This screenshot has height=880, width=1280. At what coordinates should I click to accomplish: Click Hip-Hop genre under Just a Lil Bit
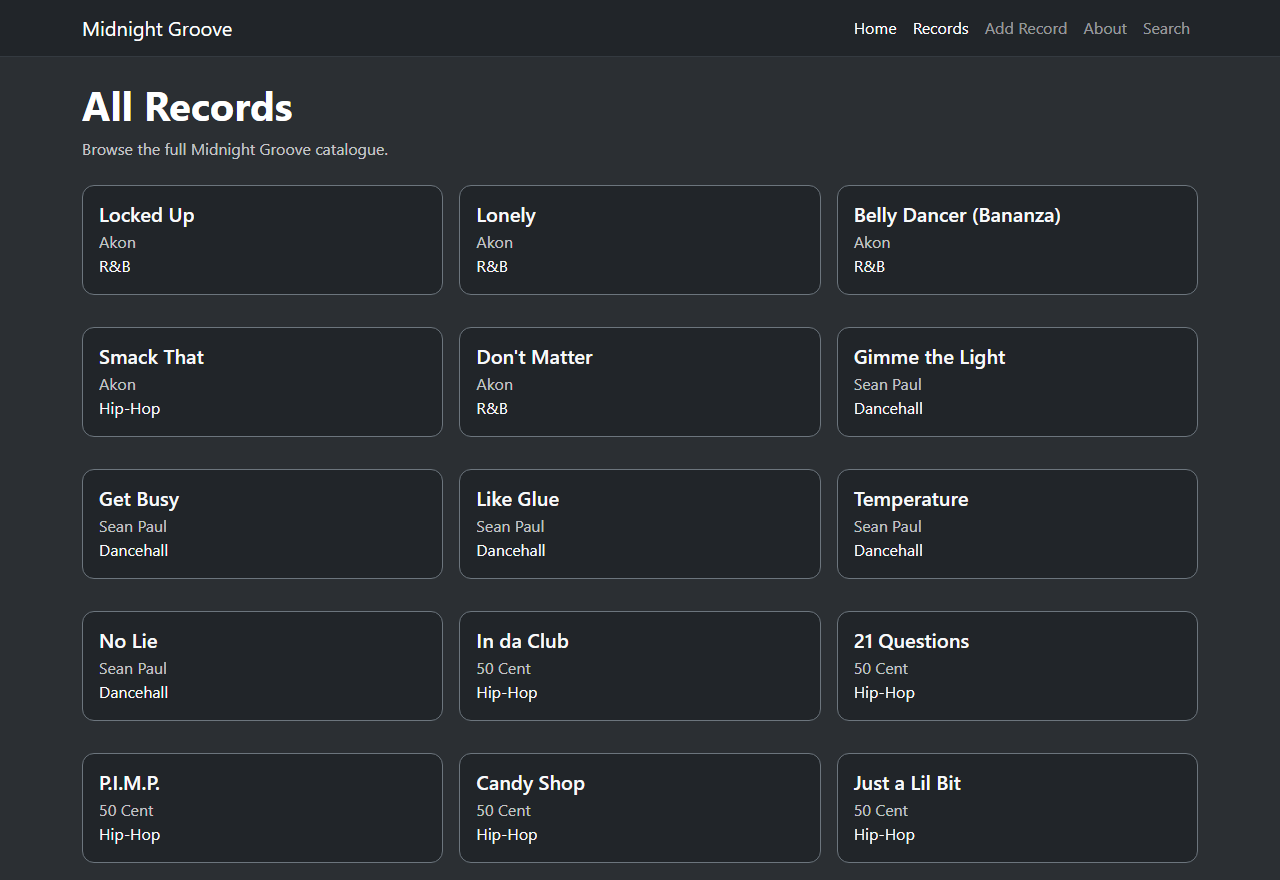(884, 834)
